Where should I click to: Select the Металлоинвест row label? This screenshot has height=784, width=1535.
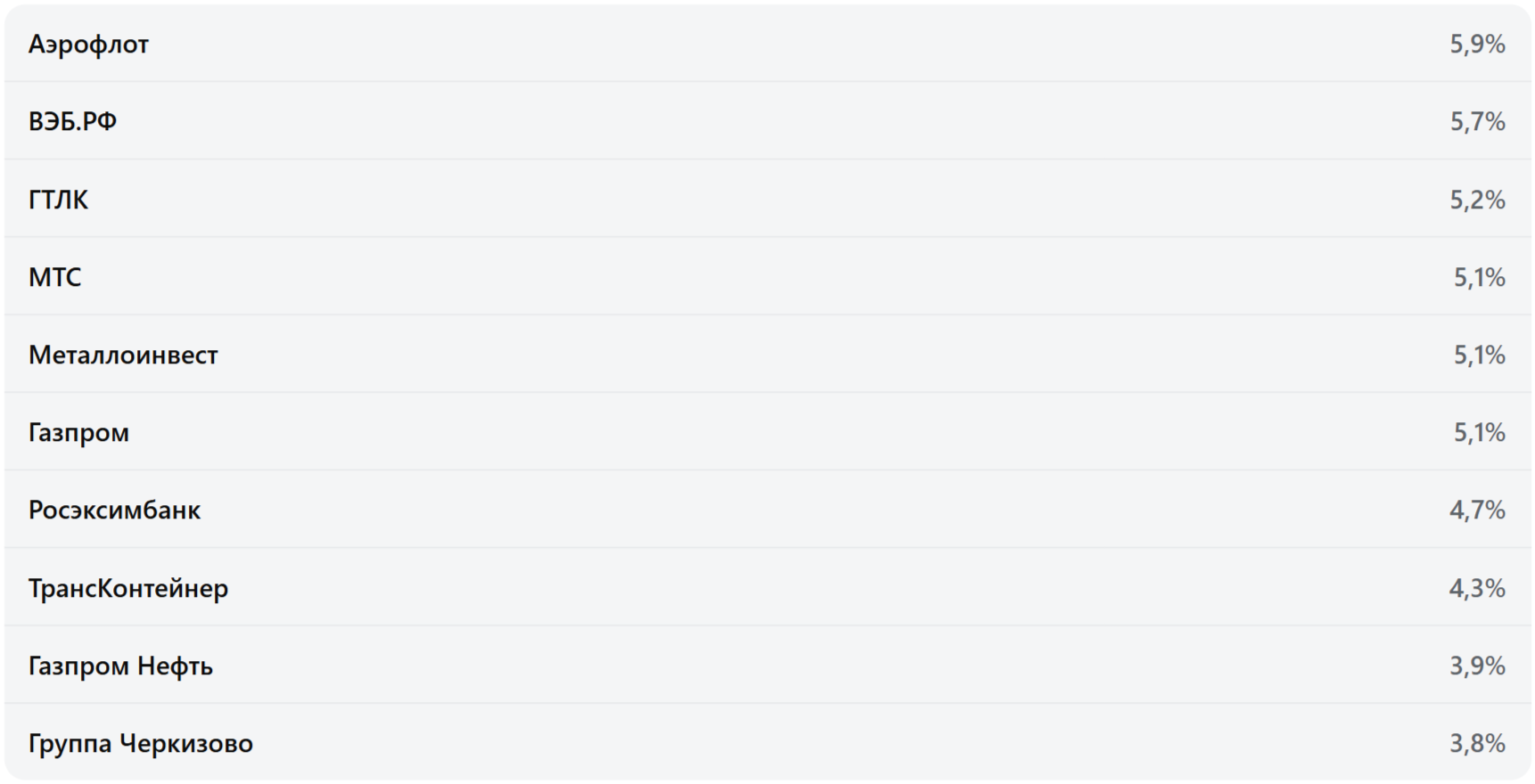[x=123, y=355]
